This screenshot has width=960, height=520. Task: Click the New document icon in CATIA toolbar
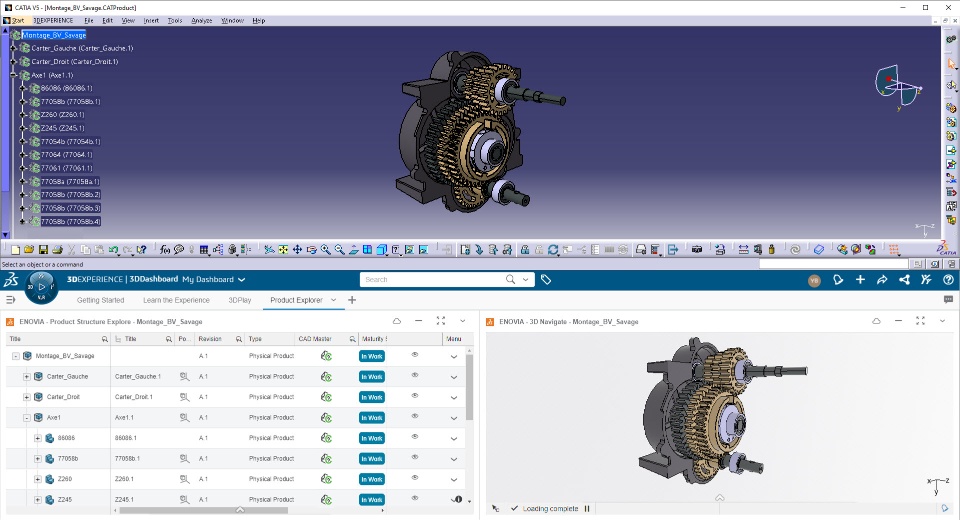[x=15, y=250]
